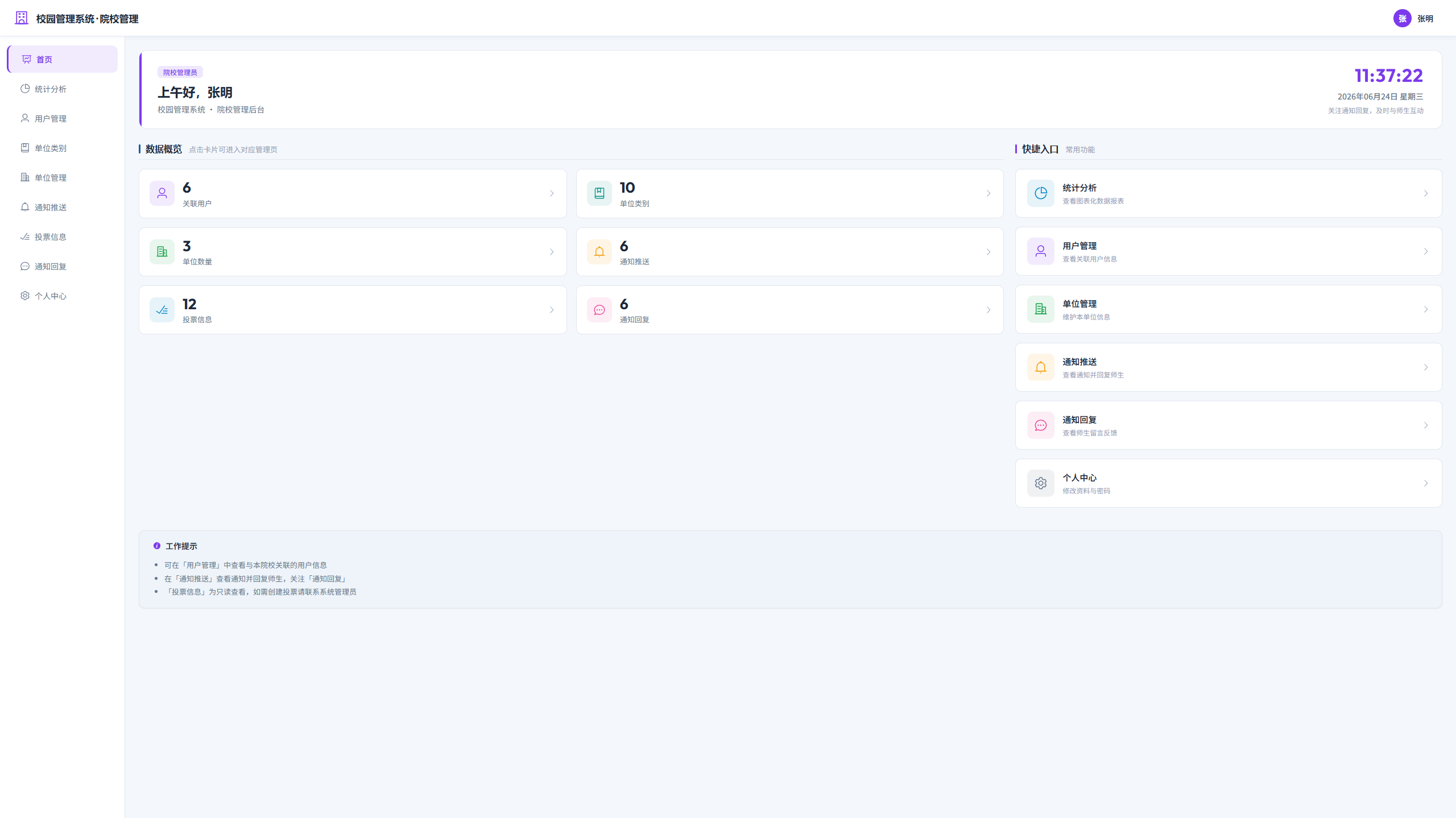Click the 投票信息 checklist icon in sidebar
Viewport: 1456px width, 818px height.
click(25, 236)
